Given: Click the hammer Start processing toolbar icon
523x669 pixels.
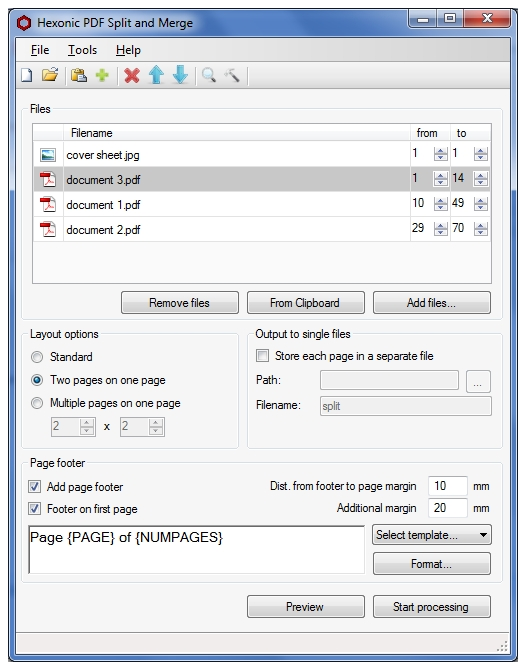Looking at the screenshot, I should [232, 76].
